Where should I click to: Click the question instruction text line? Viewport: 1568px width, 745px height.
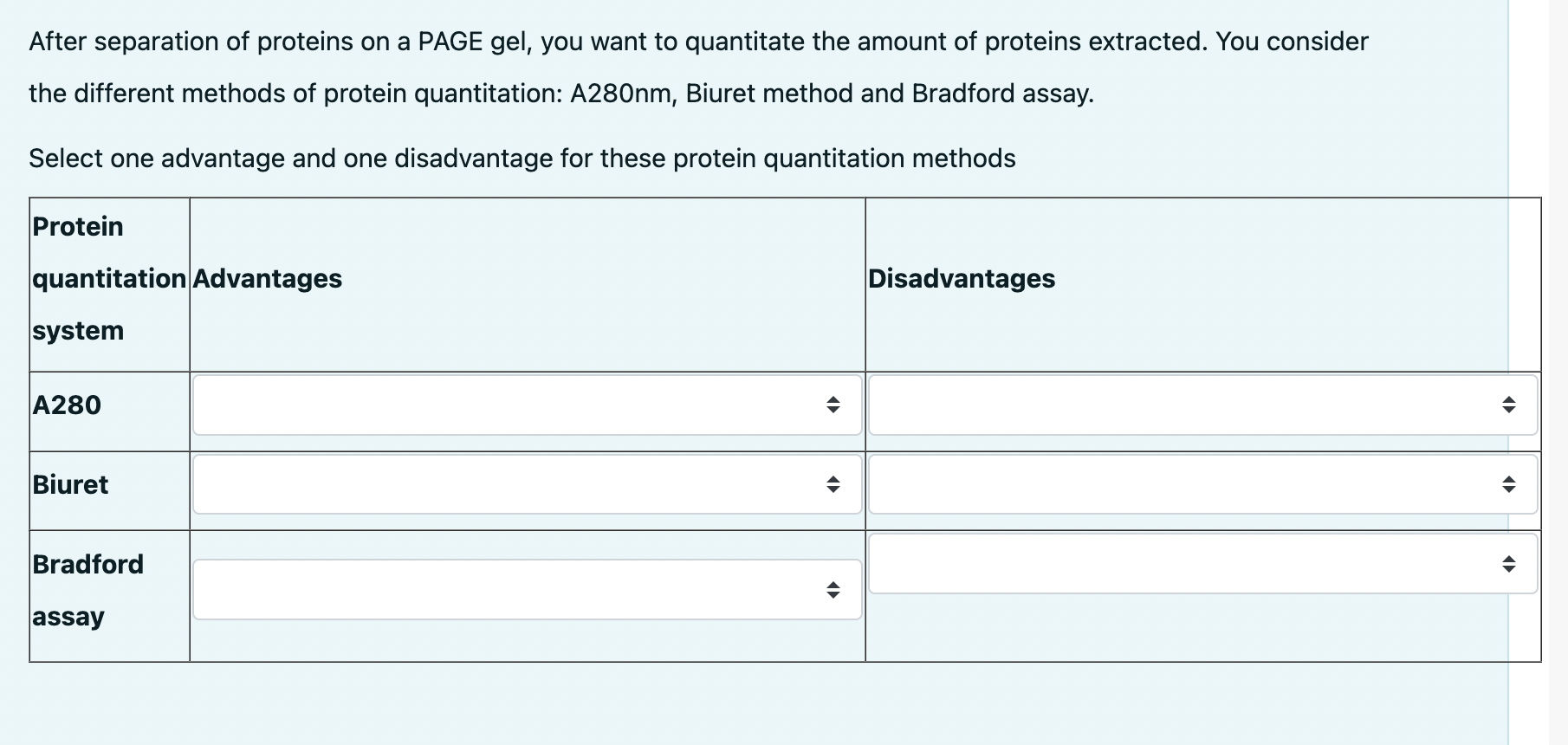[521, 158]
